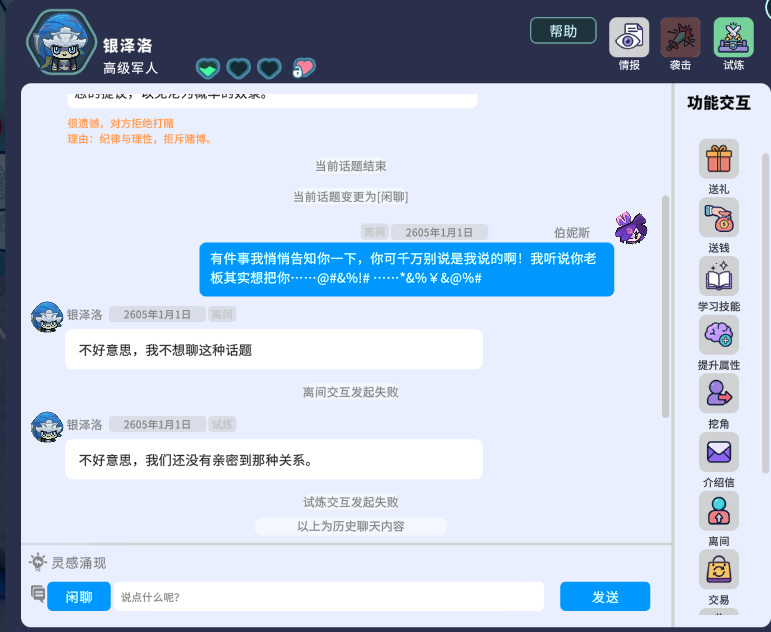Focus the 说点什么呢? message input field
Viewport: 771px width, 632px height.
point(329,597)
